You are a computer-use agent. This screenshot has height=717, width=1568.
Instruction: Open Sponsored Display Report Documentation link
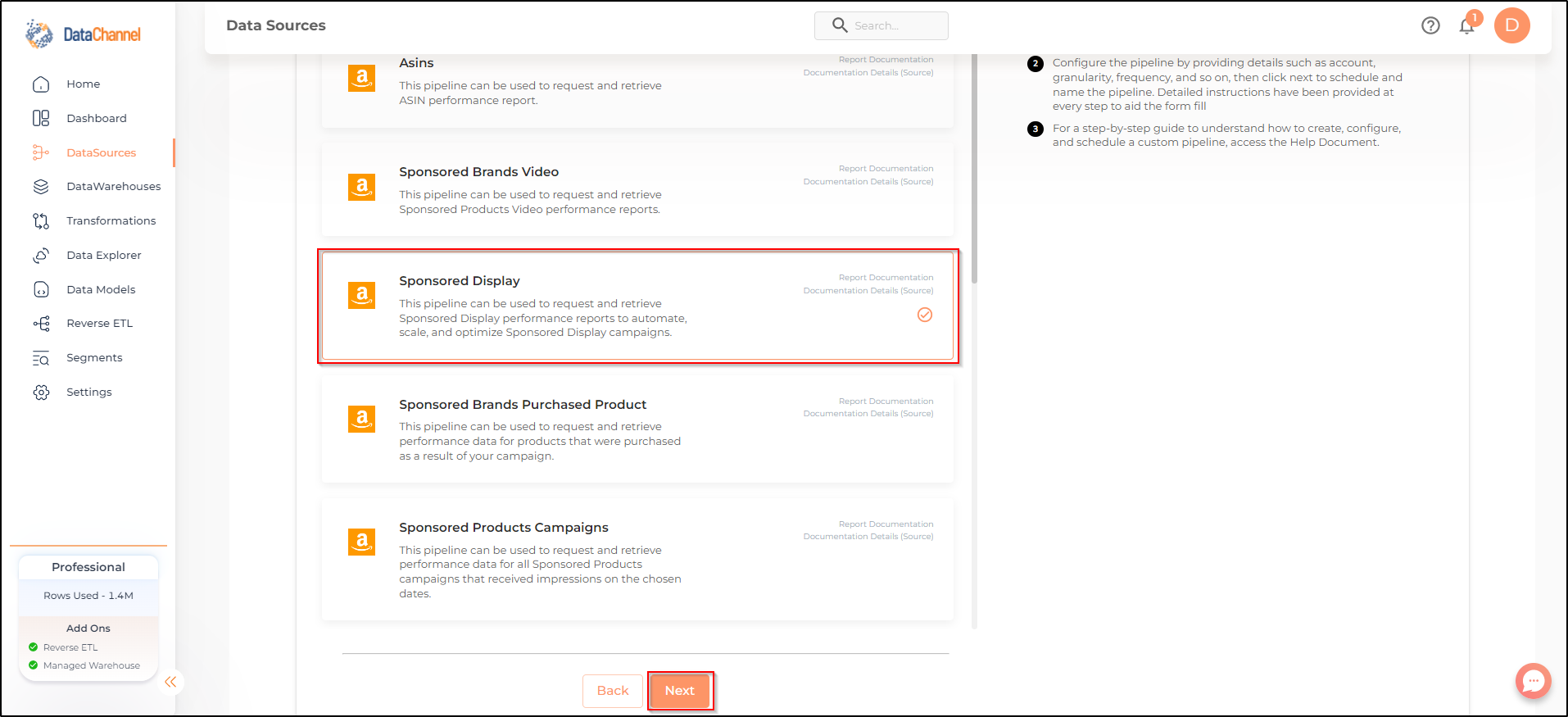[x=886, y=278]
